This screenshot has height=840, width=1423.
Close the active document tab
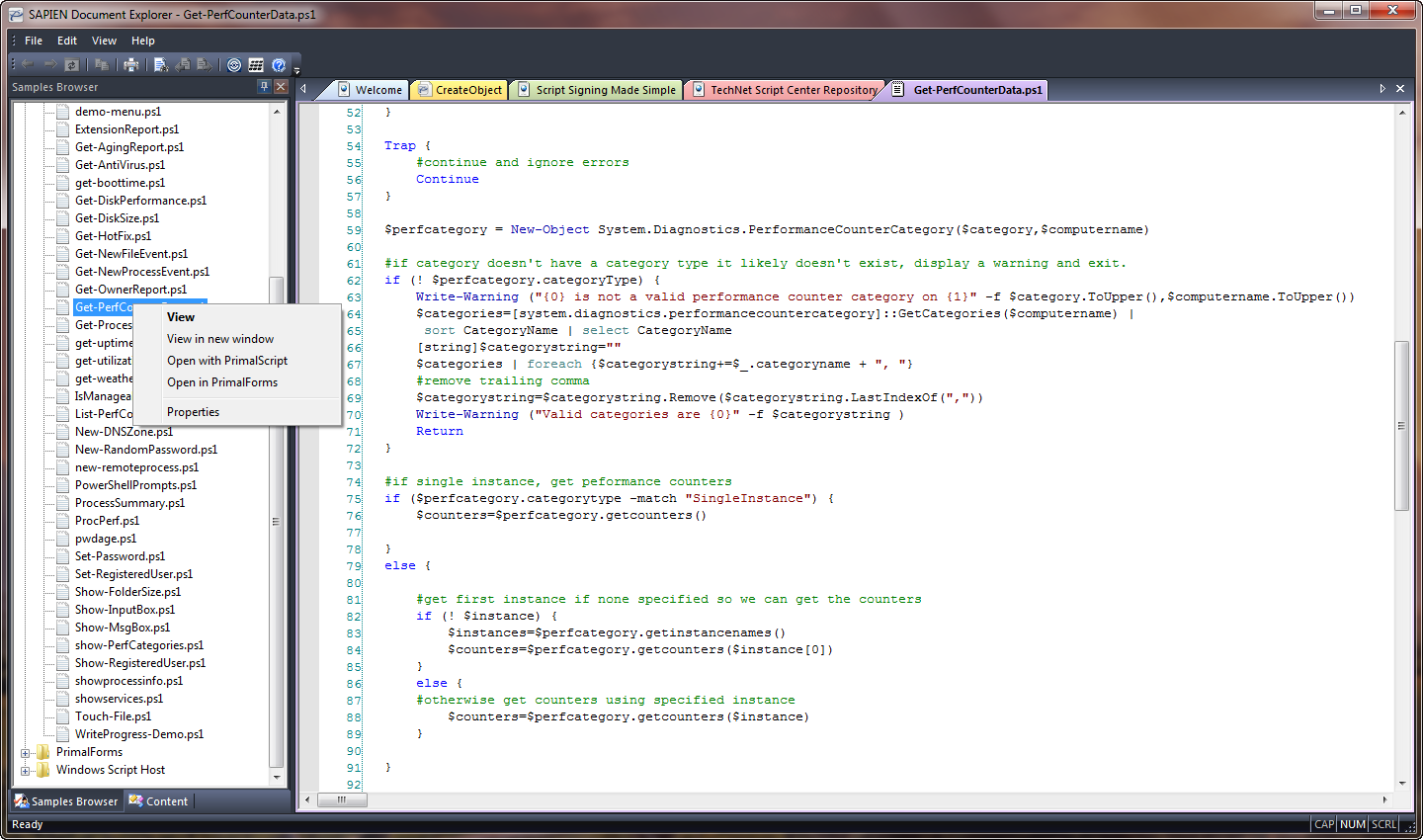click(x=1400, y=89)
